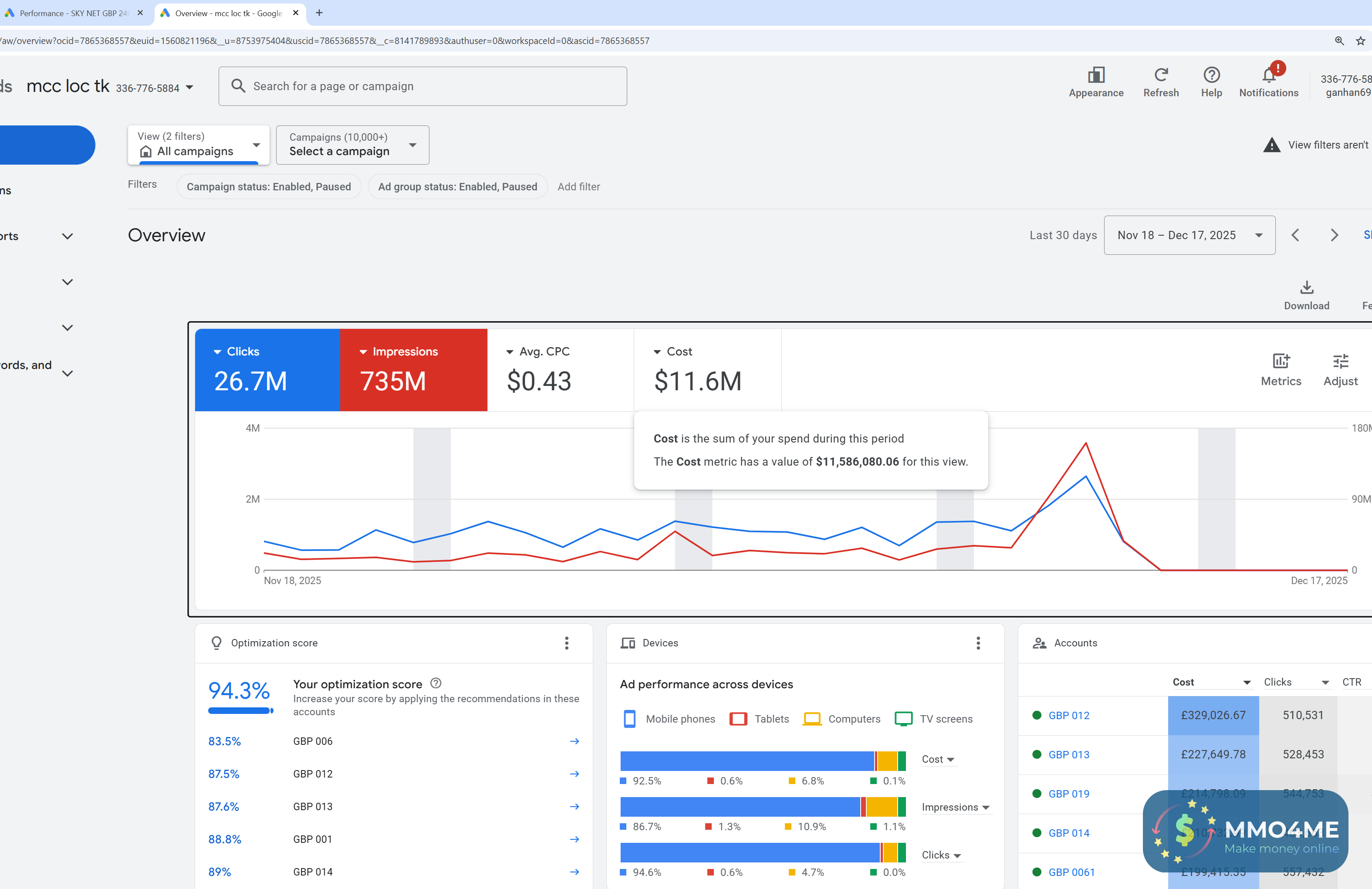1372x889 pixels.
Task: Open Devices card three-dot menu
Action: pyautogui.click(x=978, y=643)
